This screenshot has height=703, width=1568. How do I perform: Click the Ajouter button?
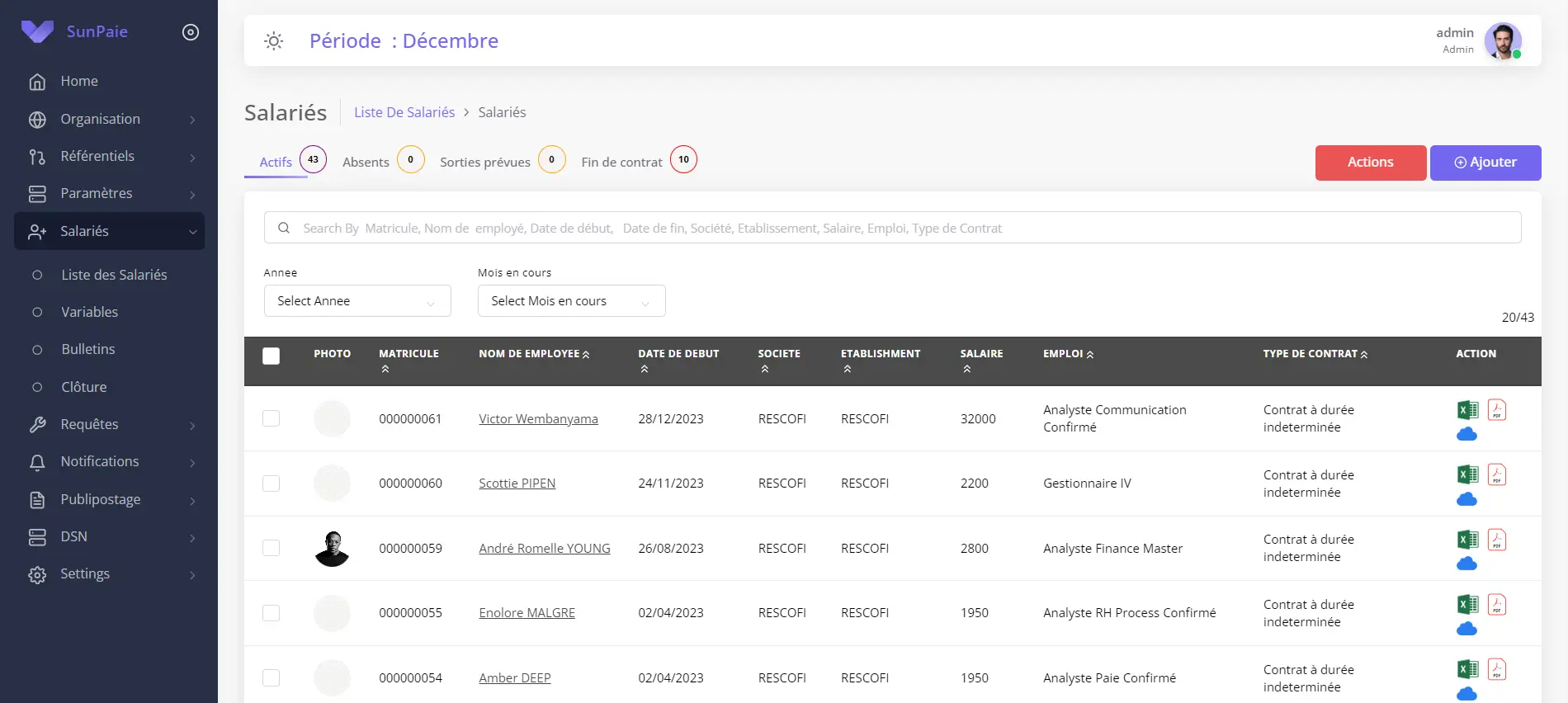(1485, 163)
